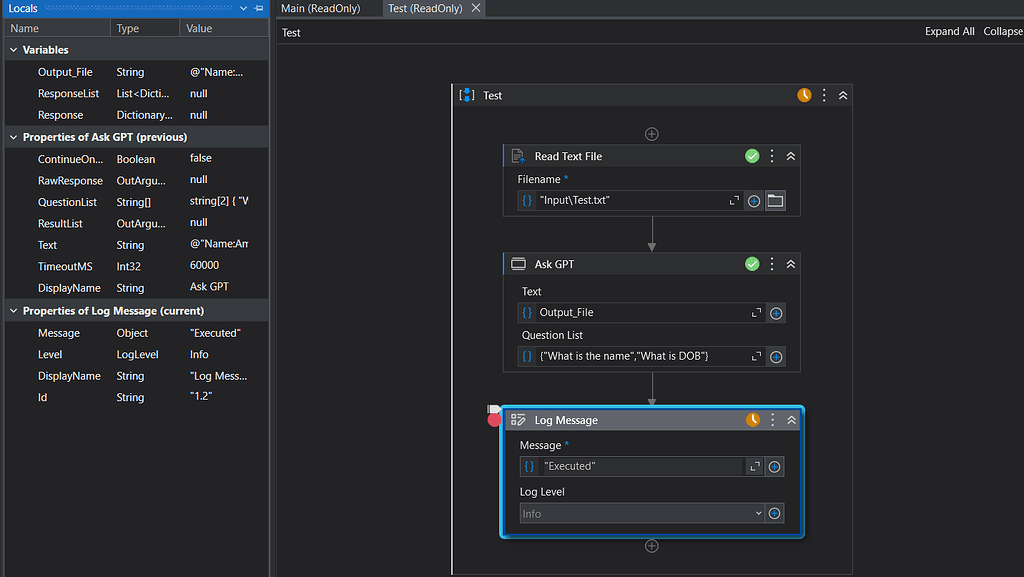Image resolution: width=1024 pixels, height=577 pixels.
Task: Open options menu of Read Text File activity
Action: click(x=772, y=156)
